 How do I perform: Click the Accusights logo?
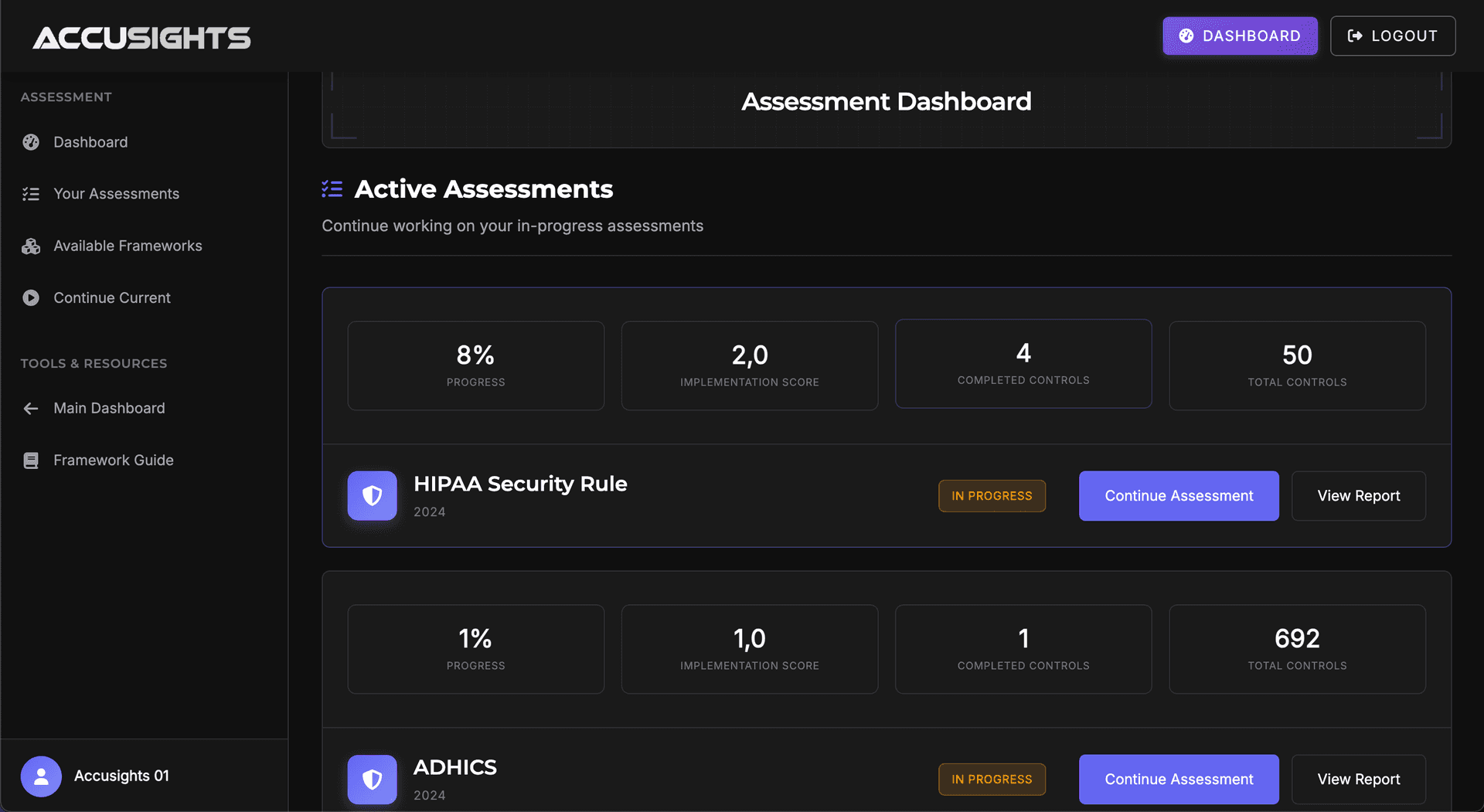(x=141, y=38)
